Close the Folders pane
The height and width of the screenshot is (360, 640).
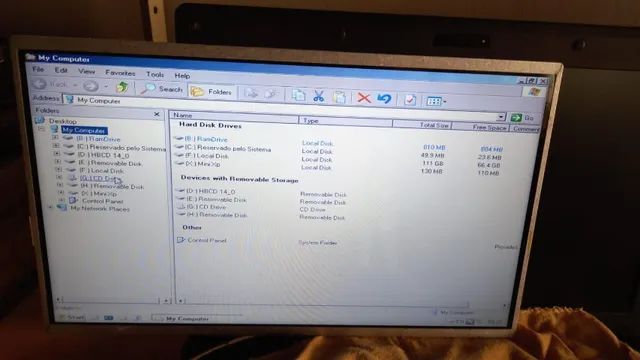tap(157, 114)
